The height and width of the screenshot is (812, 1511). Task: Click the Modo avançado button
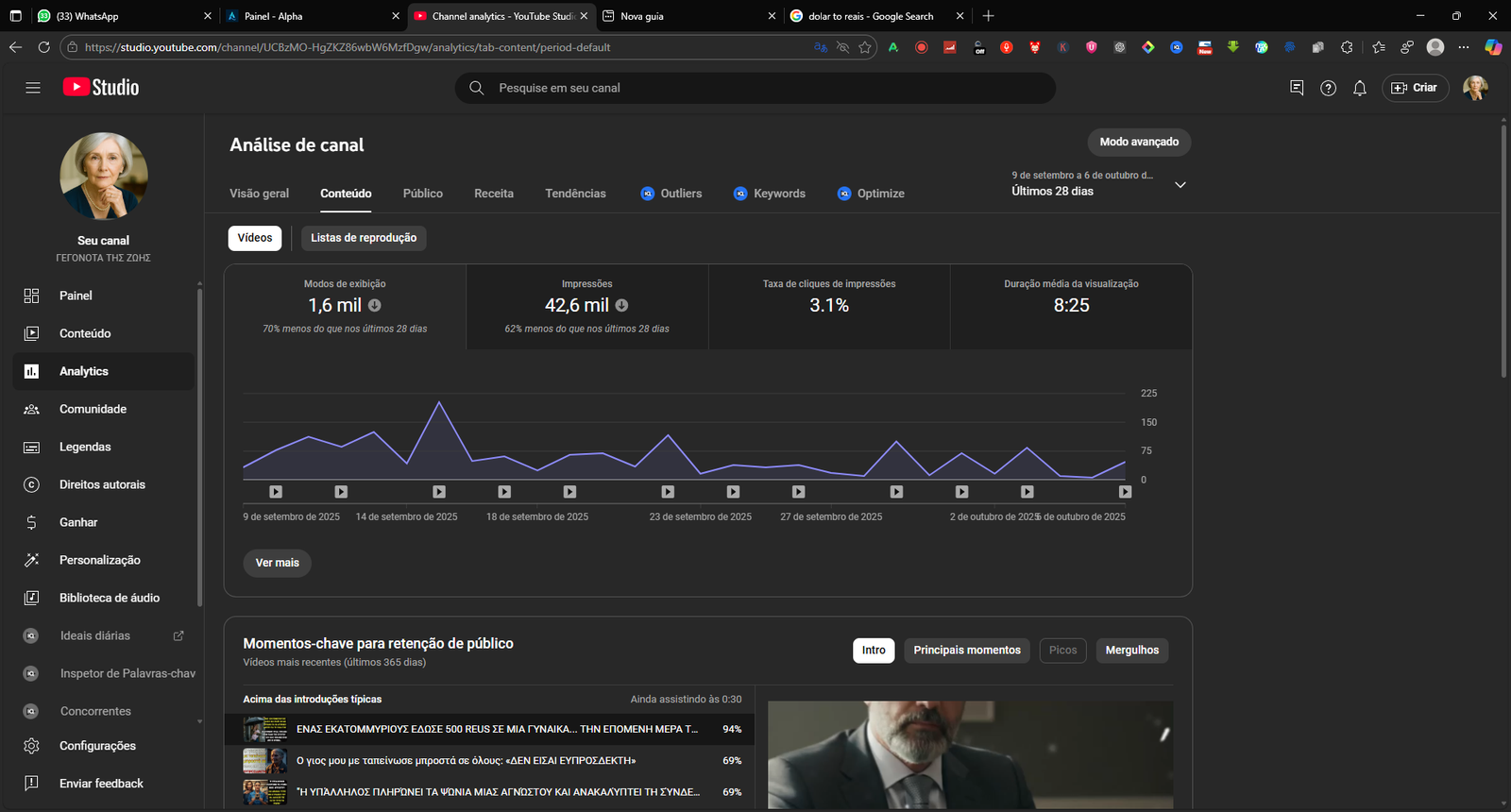tap(1139, 143)
